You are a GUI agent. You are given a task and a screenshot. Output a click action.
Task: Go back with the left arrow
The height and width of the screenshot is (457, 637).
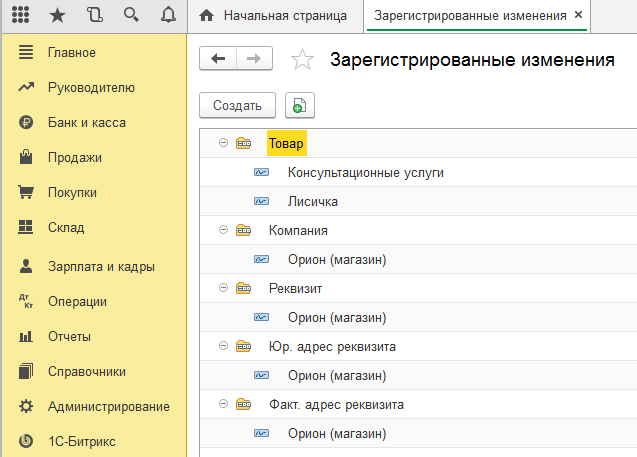218,58
